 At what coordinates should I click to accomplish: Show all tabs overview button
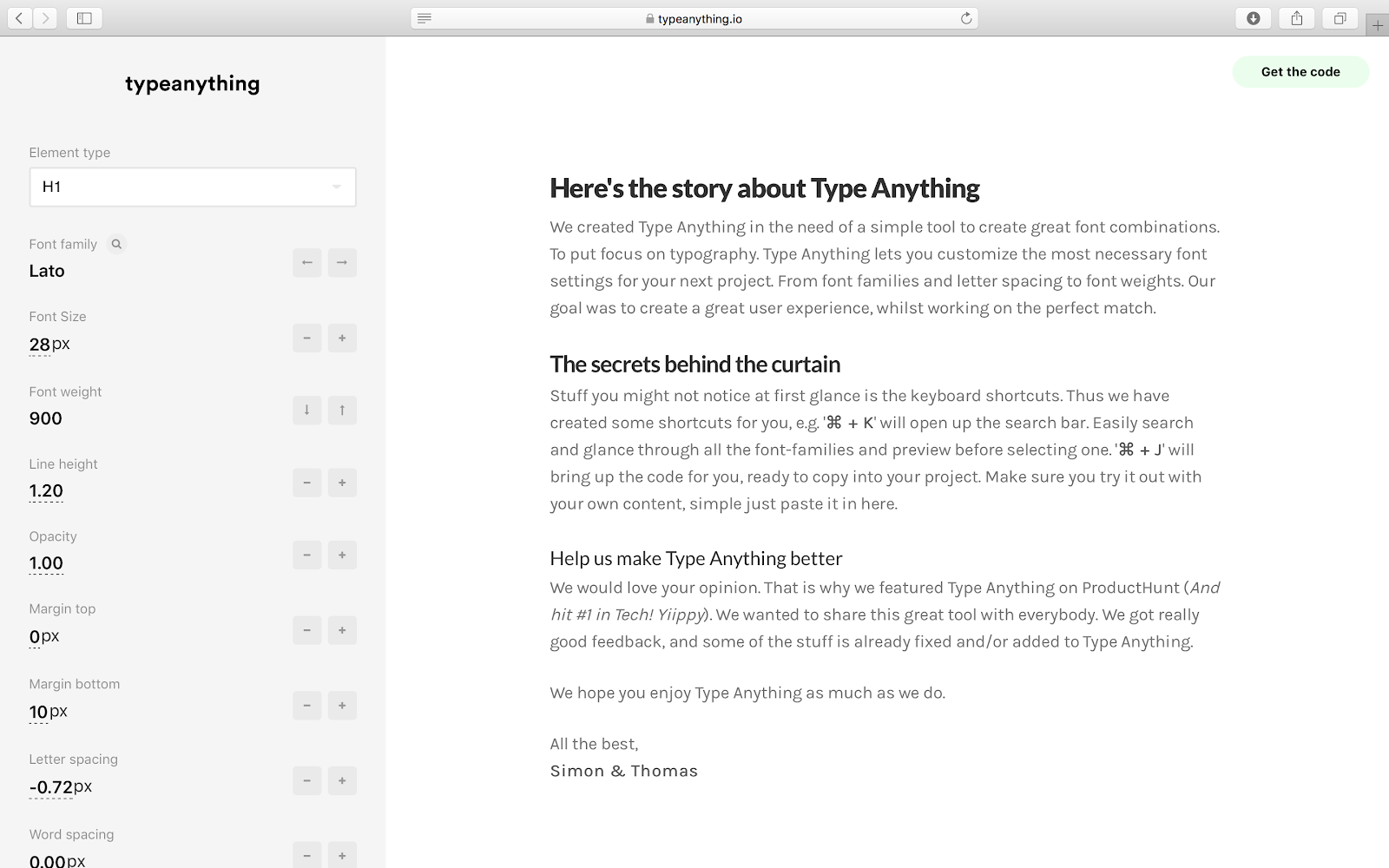tap(1340, 18)
